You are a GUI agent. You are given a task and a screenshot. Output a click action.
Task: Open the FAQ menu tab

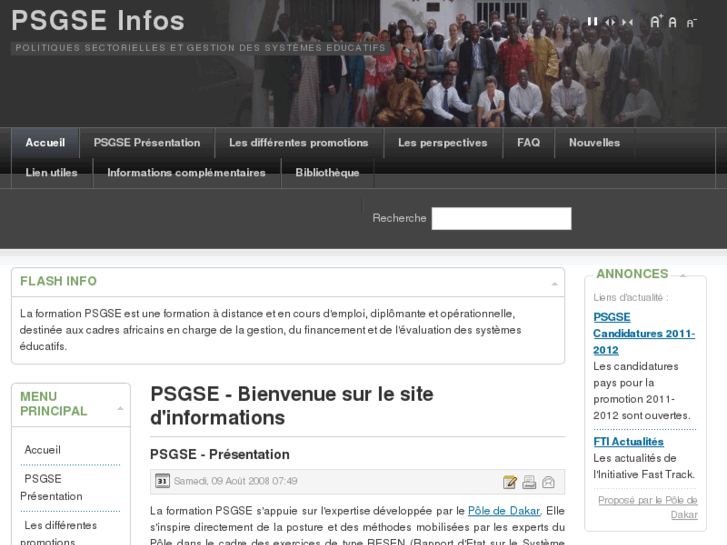point(528,143)
